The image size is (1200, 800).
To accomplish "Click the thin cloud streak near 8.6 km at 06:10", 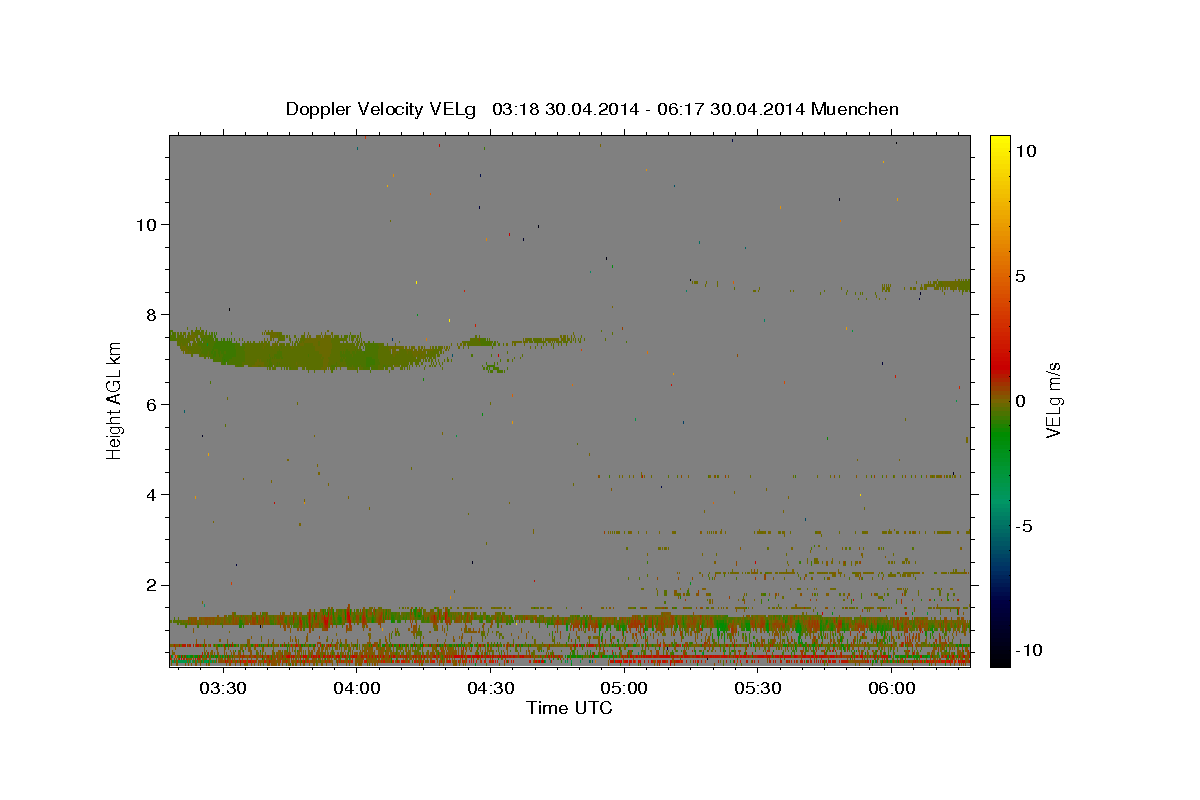I will pos(945,285).
